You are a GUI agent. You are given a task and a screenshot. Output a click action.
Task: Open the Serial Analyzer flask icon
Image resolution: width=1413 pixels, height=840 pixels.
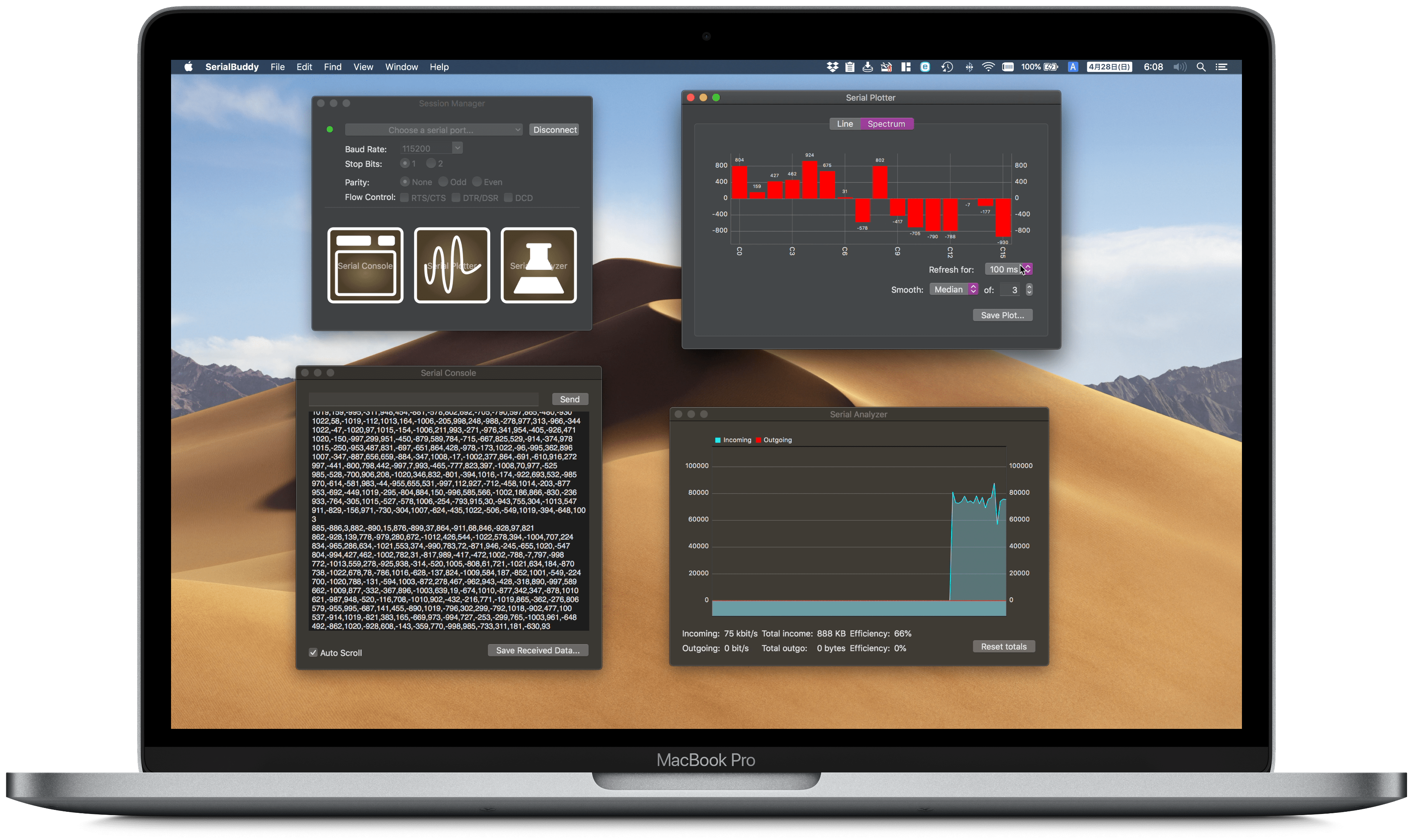[538, 265]
